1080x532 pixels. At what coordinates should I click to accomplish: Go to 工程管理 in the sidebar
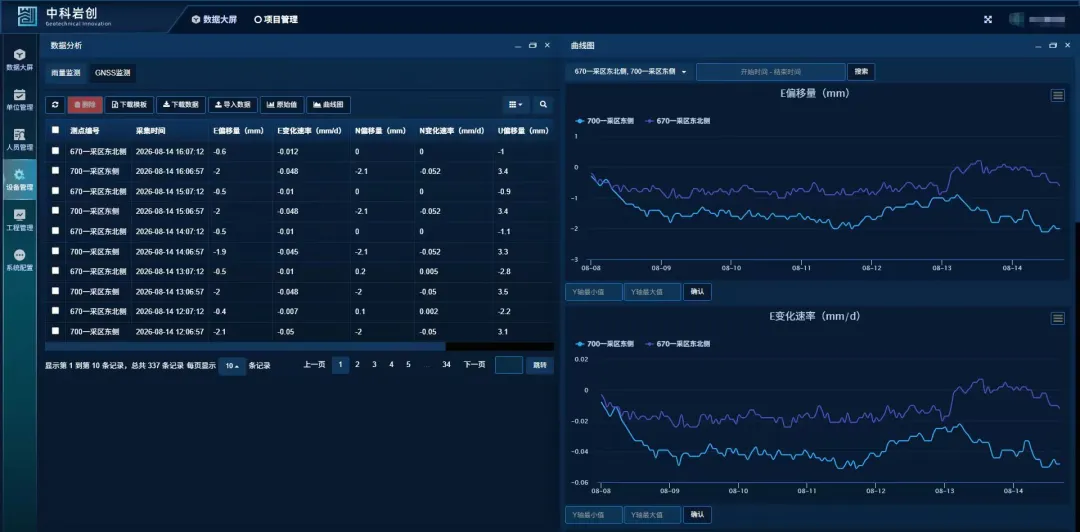(x=19, y=220)
